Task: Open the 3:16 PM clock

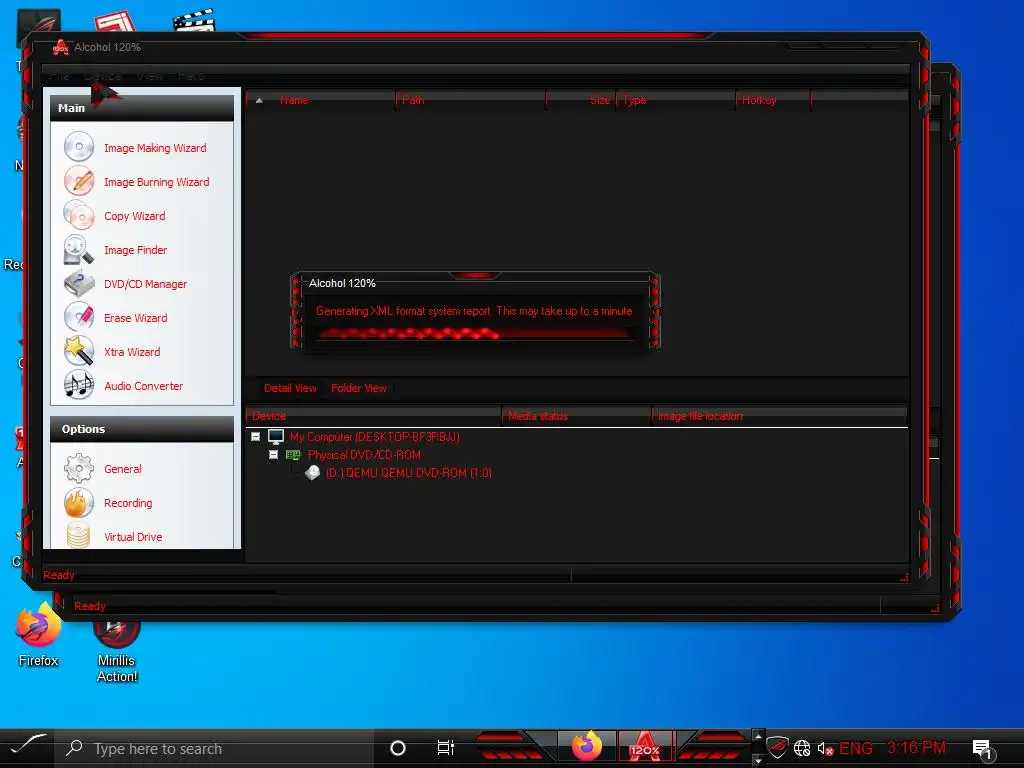Action: click(x=916, y=747)
